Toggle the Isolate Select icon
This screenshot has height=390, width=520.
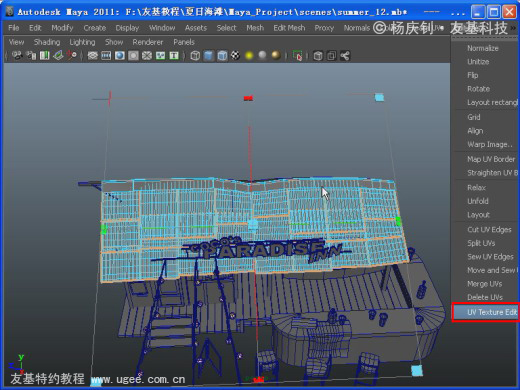pyautogui.click(x=297, y=55)
